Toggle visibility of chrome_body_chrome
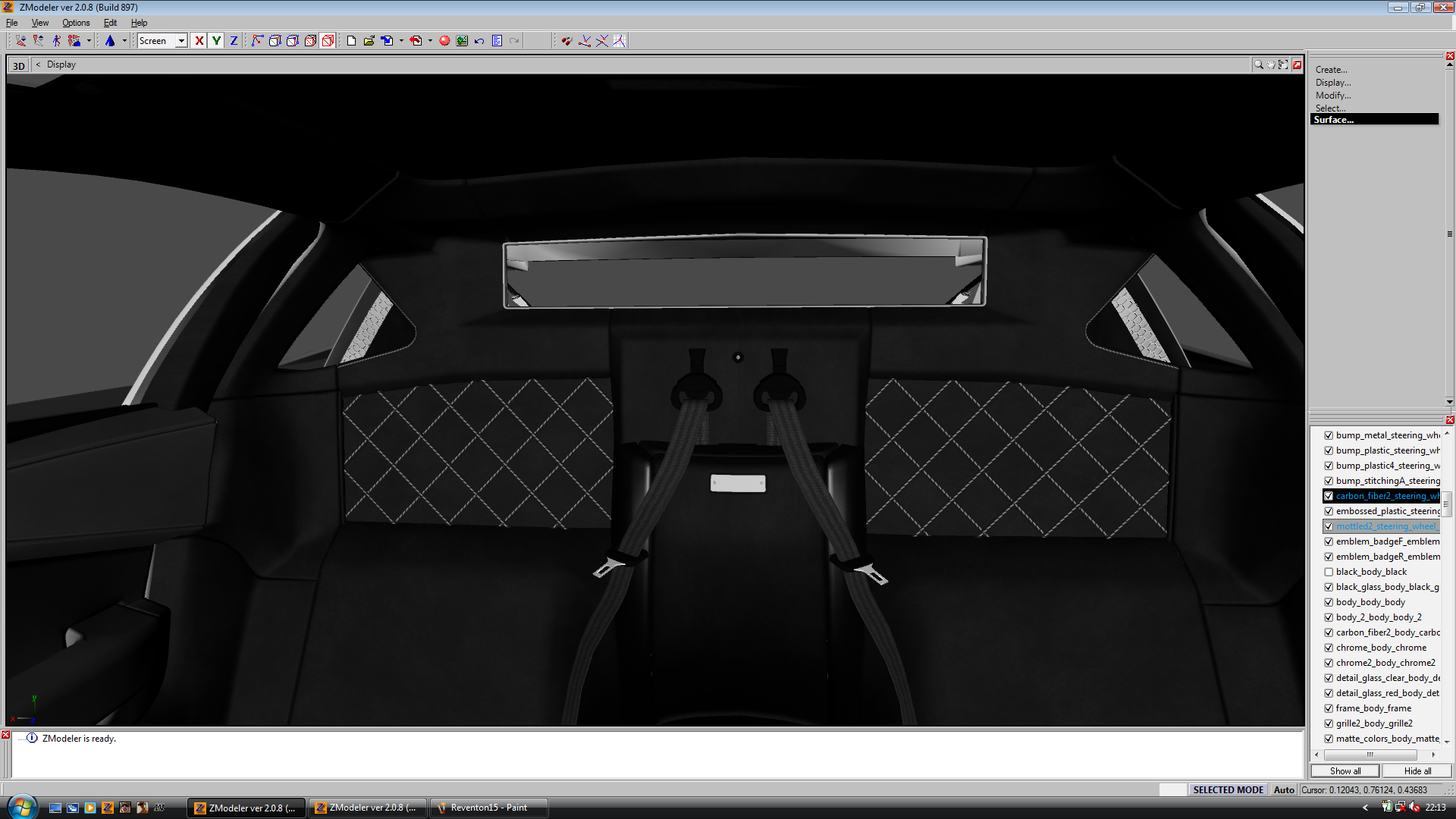The height and width of the screenshot is (819, 1456). (x=1329, y=648)
